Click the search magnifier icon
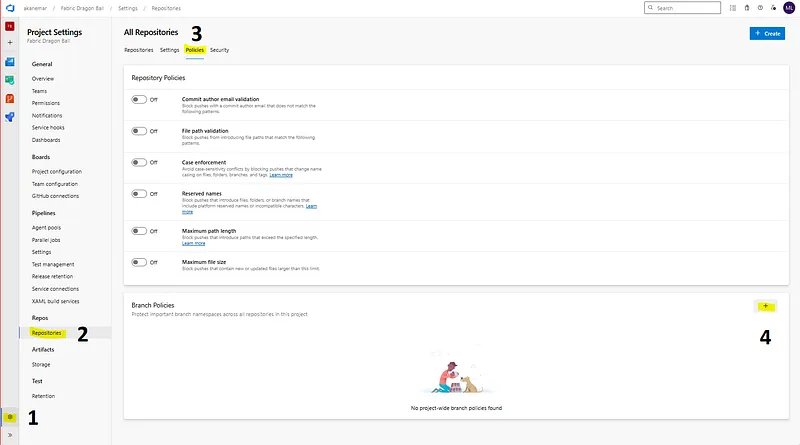Screen dimensions: 800x445 pos(651,8)
